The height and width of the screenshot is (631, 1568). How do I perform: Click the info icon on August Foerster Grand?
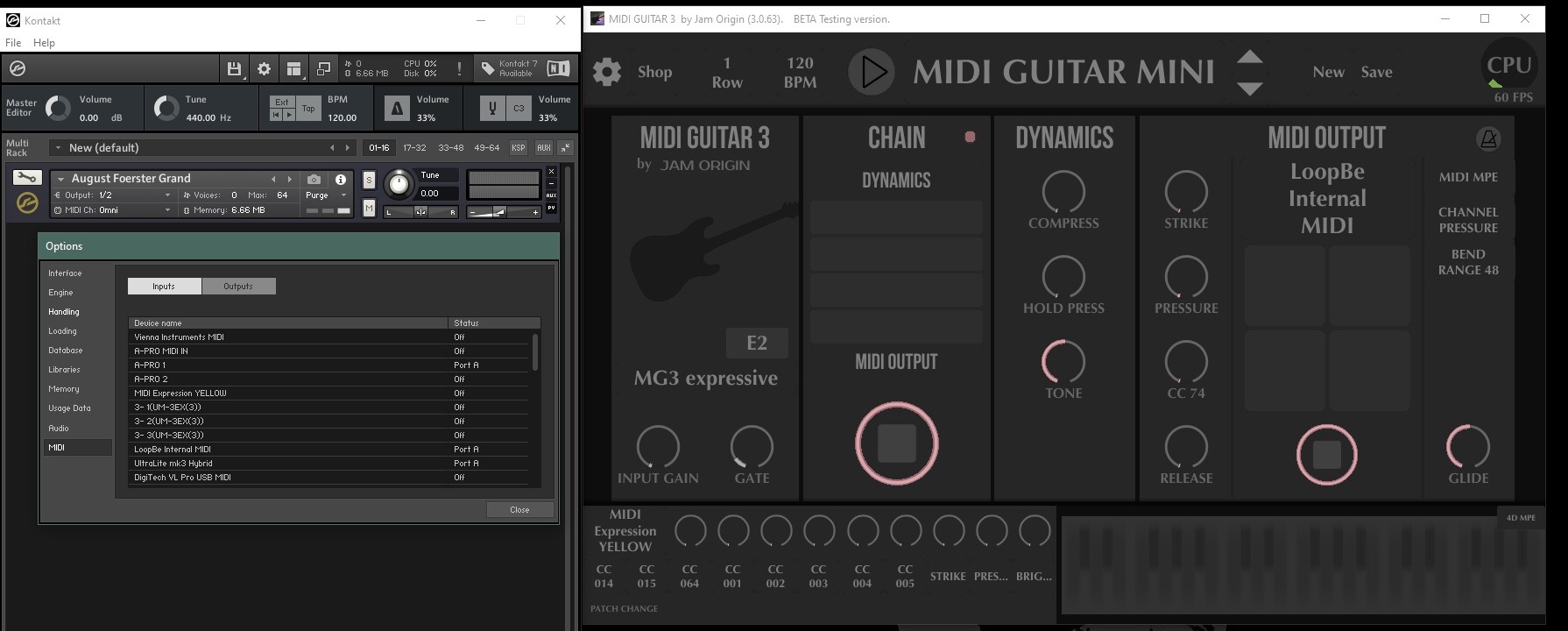341,179
